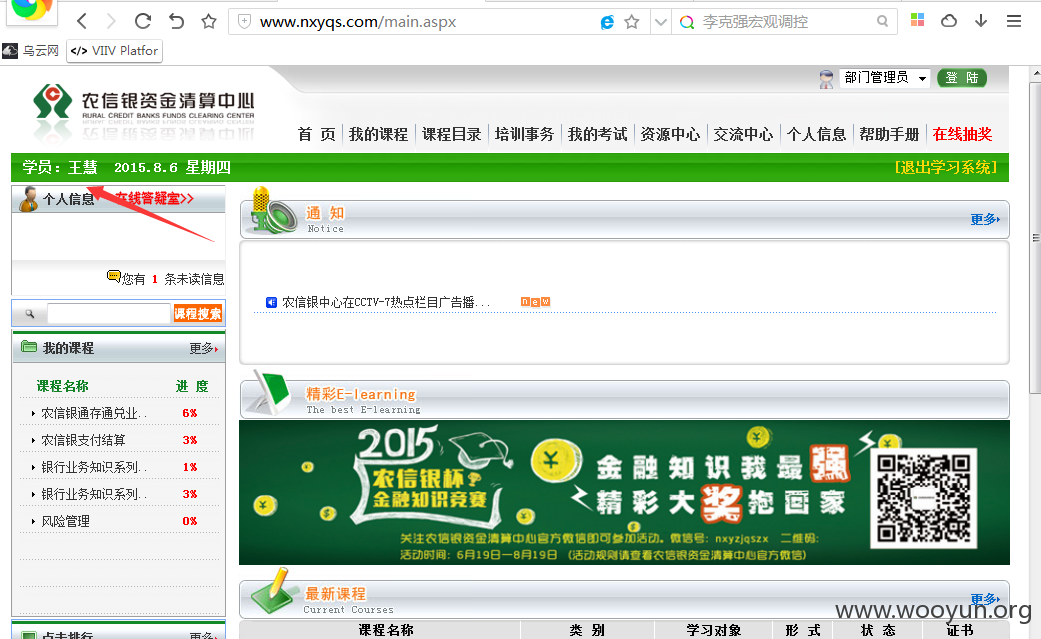This screenshot has width=1041, height=639.
Task: Open the 交流中心 menu item
Action: point(744,134)
